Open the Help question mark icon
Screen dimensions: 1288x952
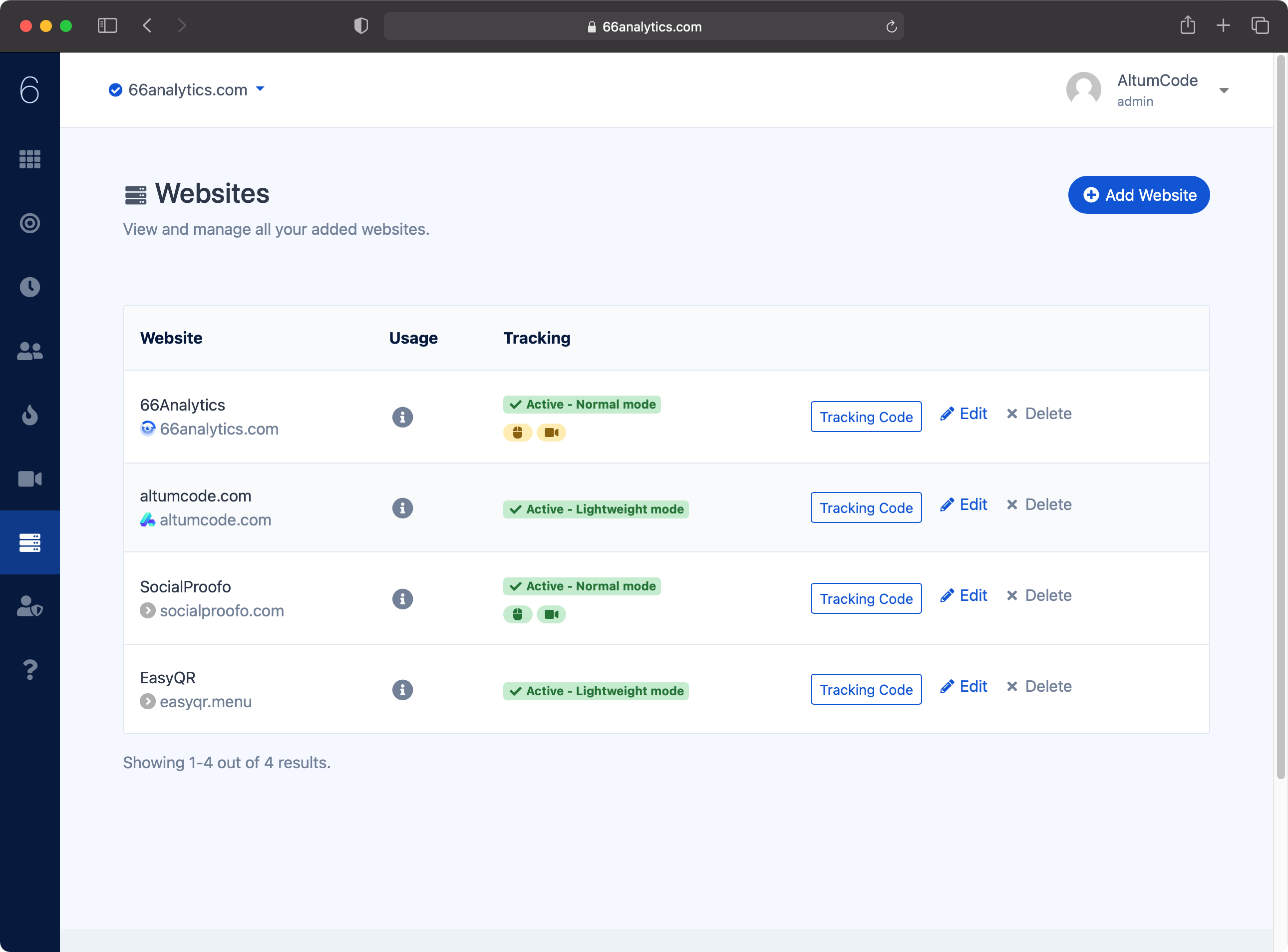pos(29,669)
